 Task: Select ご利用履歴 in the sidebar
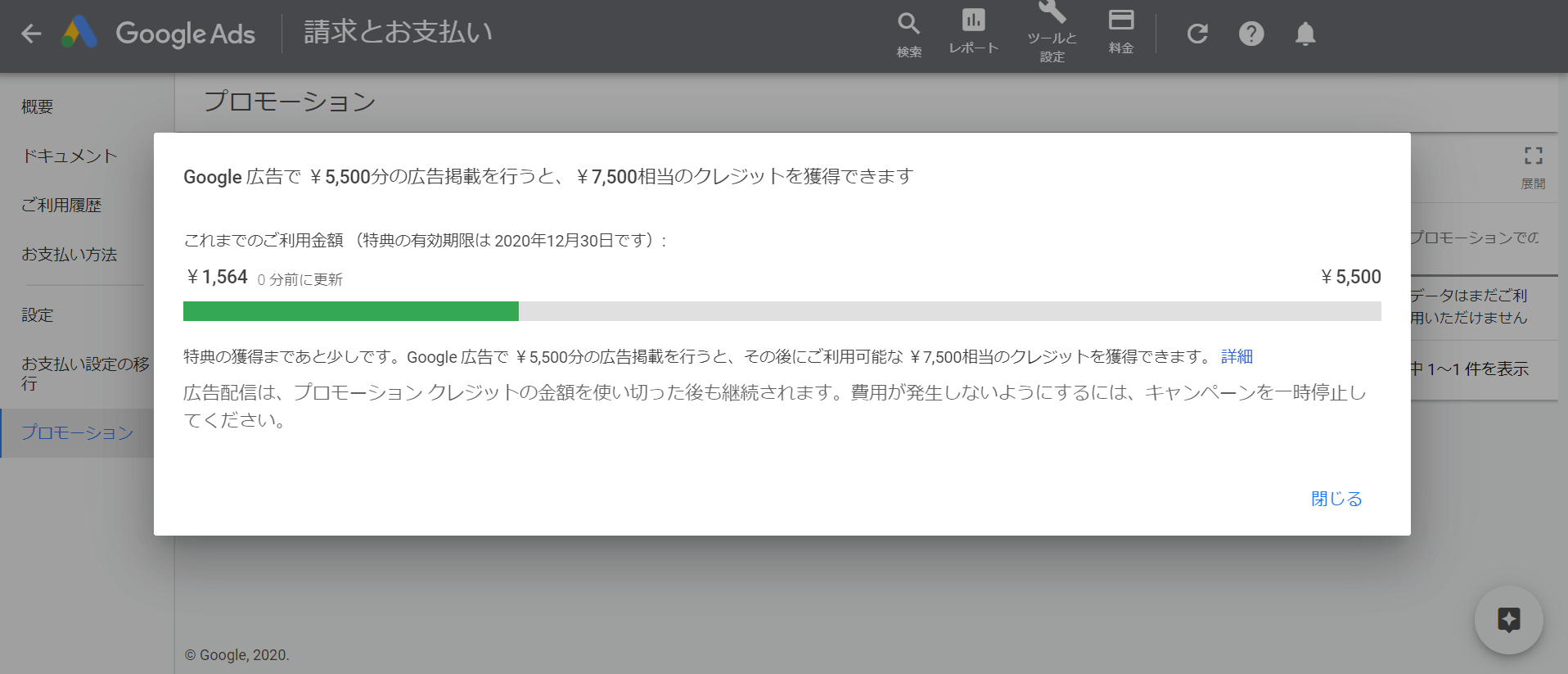(61, 206)
